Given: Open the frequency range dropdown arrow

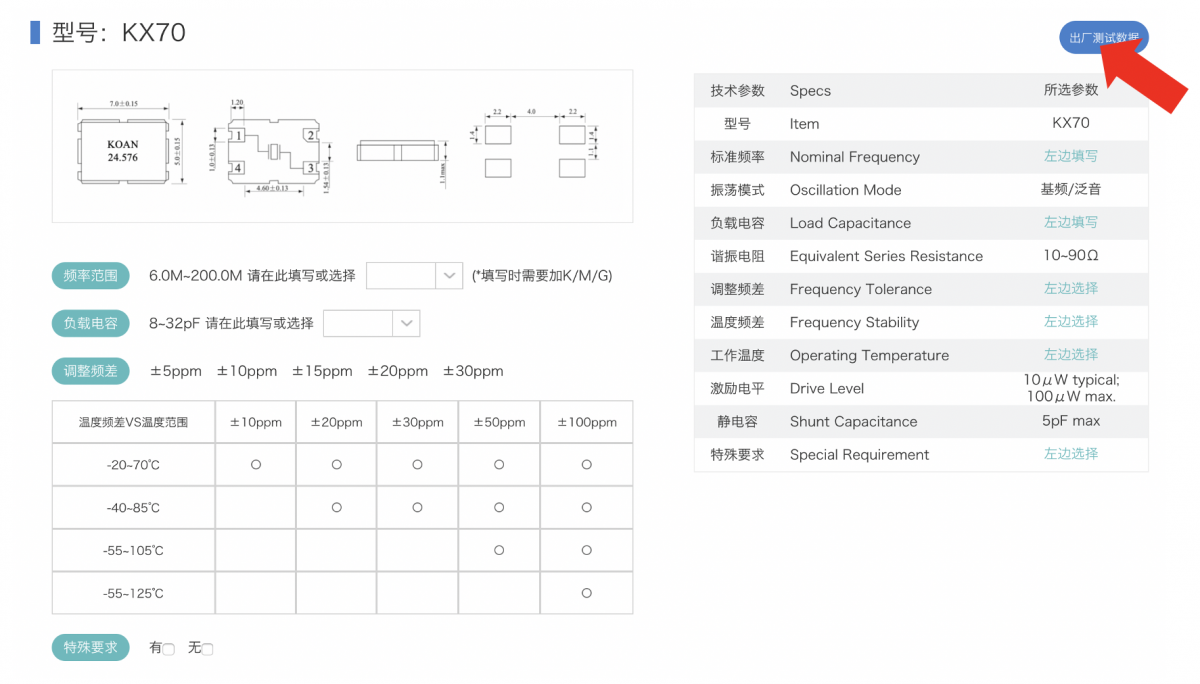Looking at the screenshot, I should [449, 276].
